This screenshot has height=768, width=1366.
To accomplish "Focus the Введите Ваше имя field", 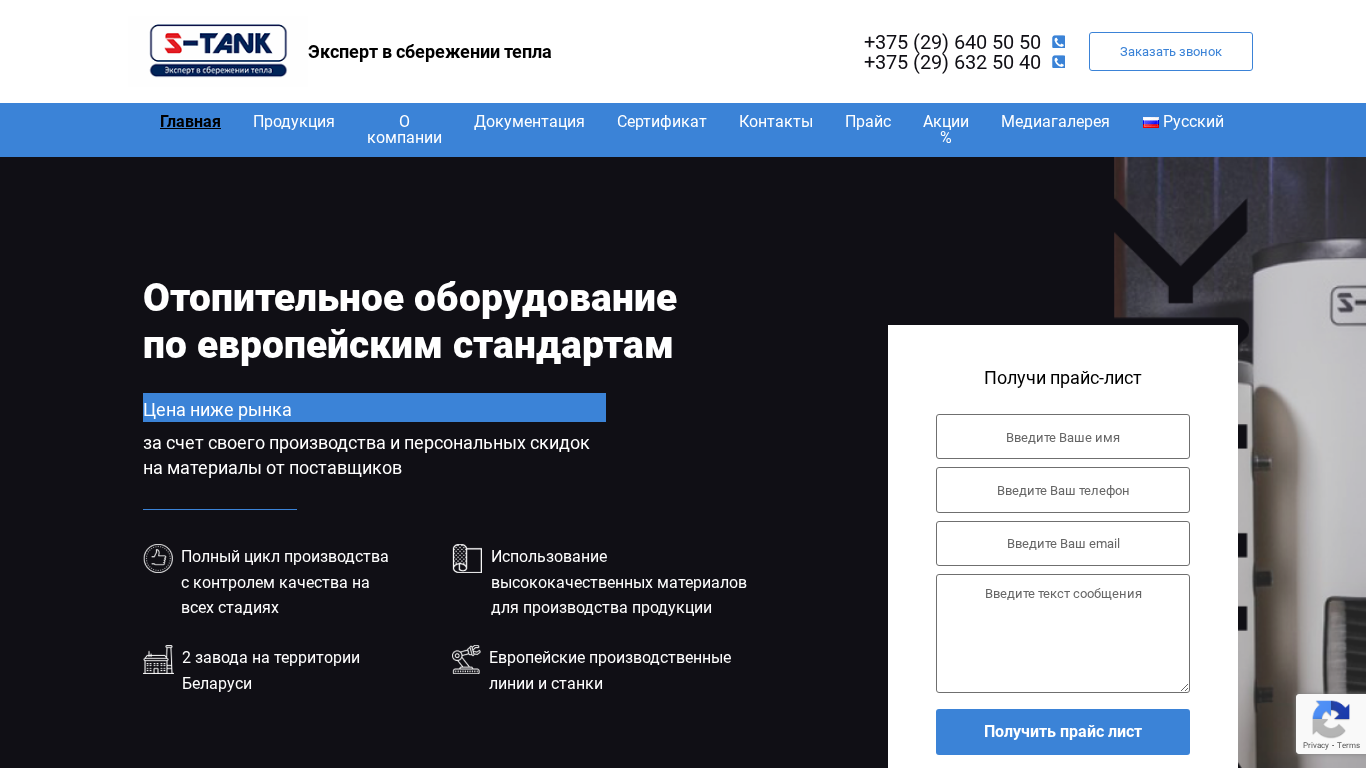I will point(1063,437).
